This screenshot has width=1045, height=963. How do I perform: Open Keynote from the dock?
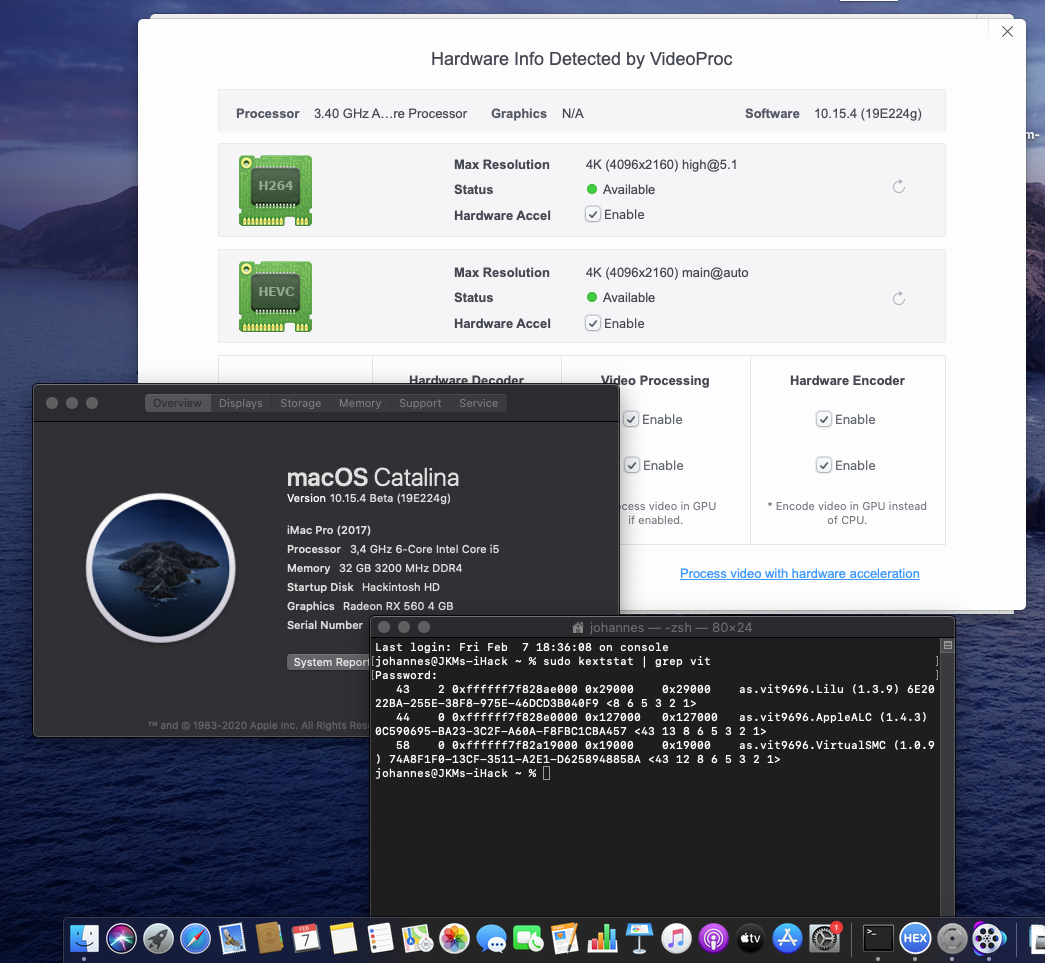[x=639, y=938]
